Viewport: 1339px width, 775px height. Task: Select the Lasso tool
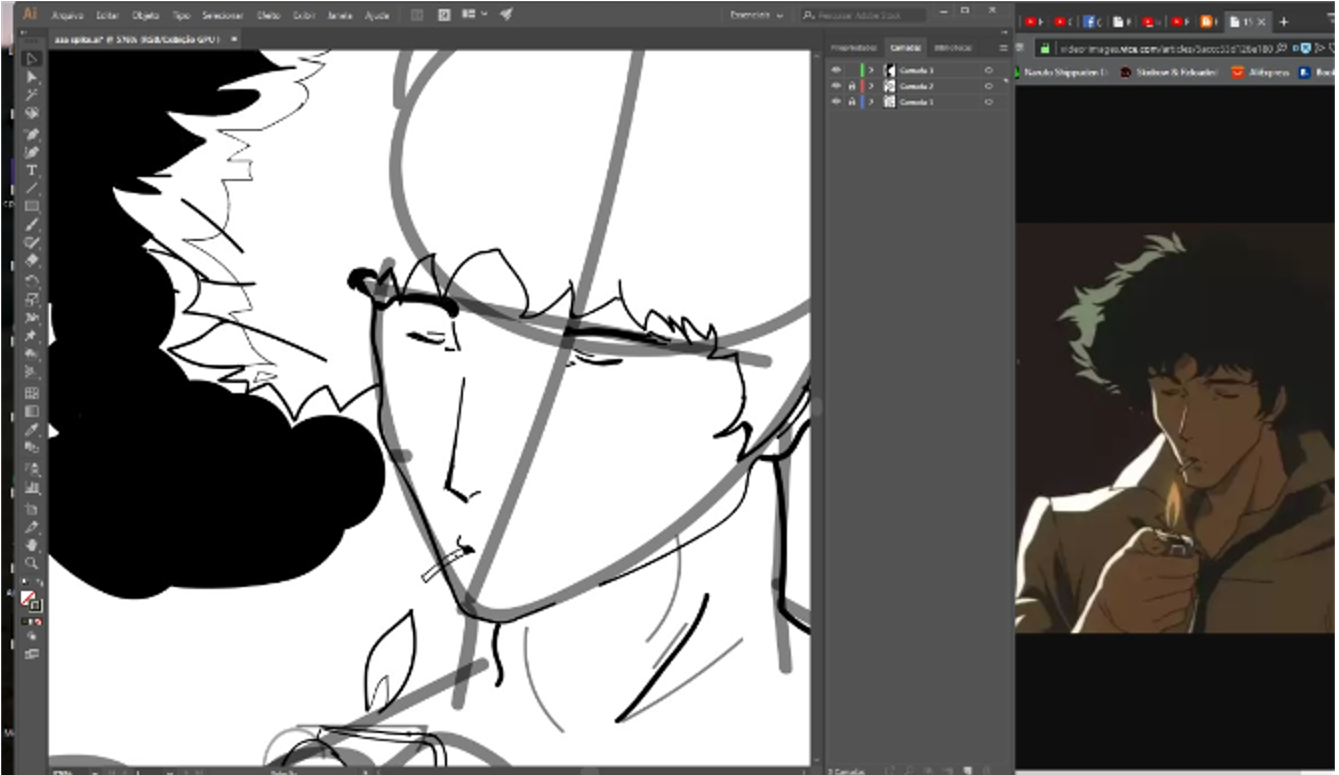pyautogui.click(x=32, y=114)
